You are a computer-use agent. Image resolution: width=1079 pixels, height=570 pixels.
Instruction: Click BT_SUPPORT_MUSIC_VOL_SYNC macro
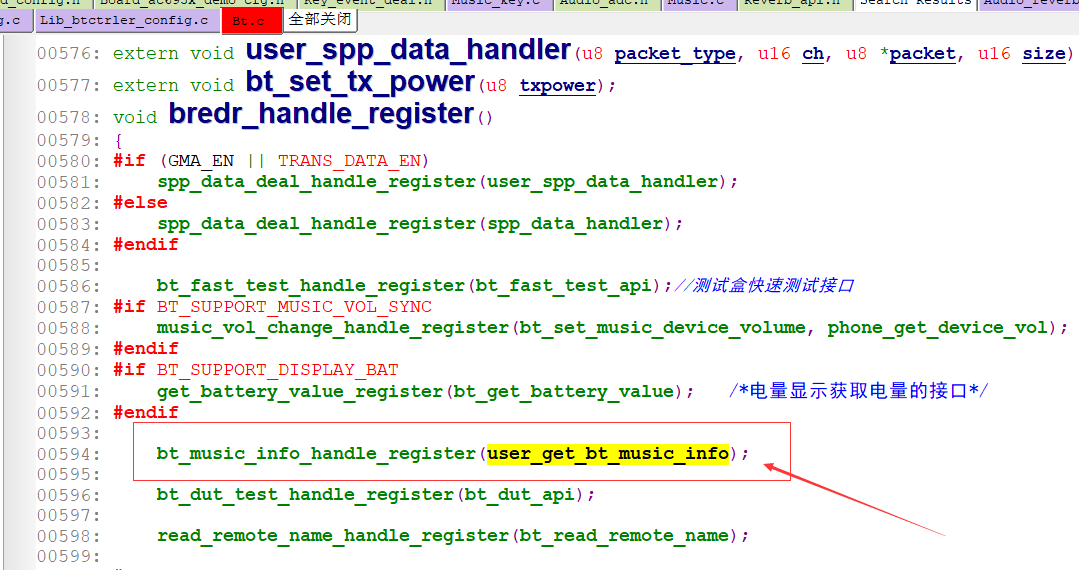pos(295,307)
